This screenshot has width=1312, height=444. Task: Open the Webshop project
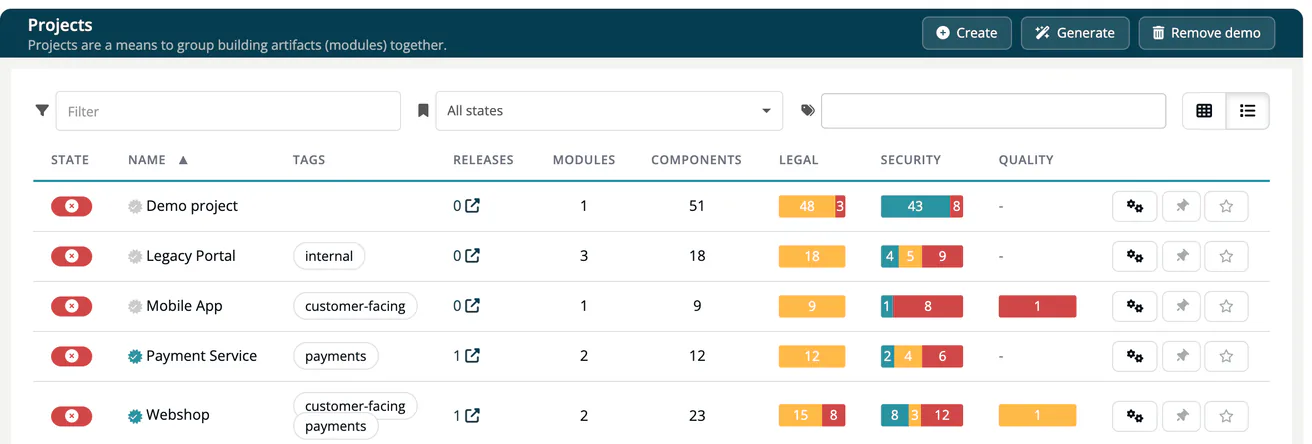tap(178, 415)
